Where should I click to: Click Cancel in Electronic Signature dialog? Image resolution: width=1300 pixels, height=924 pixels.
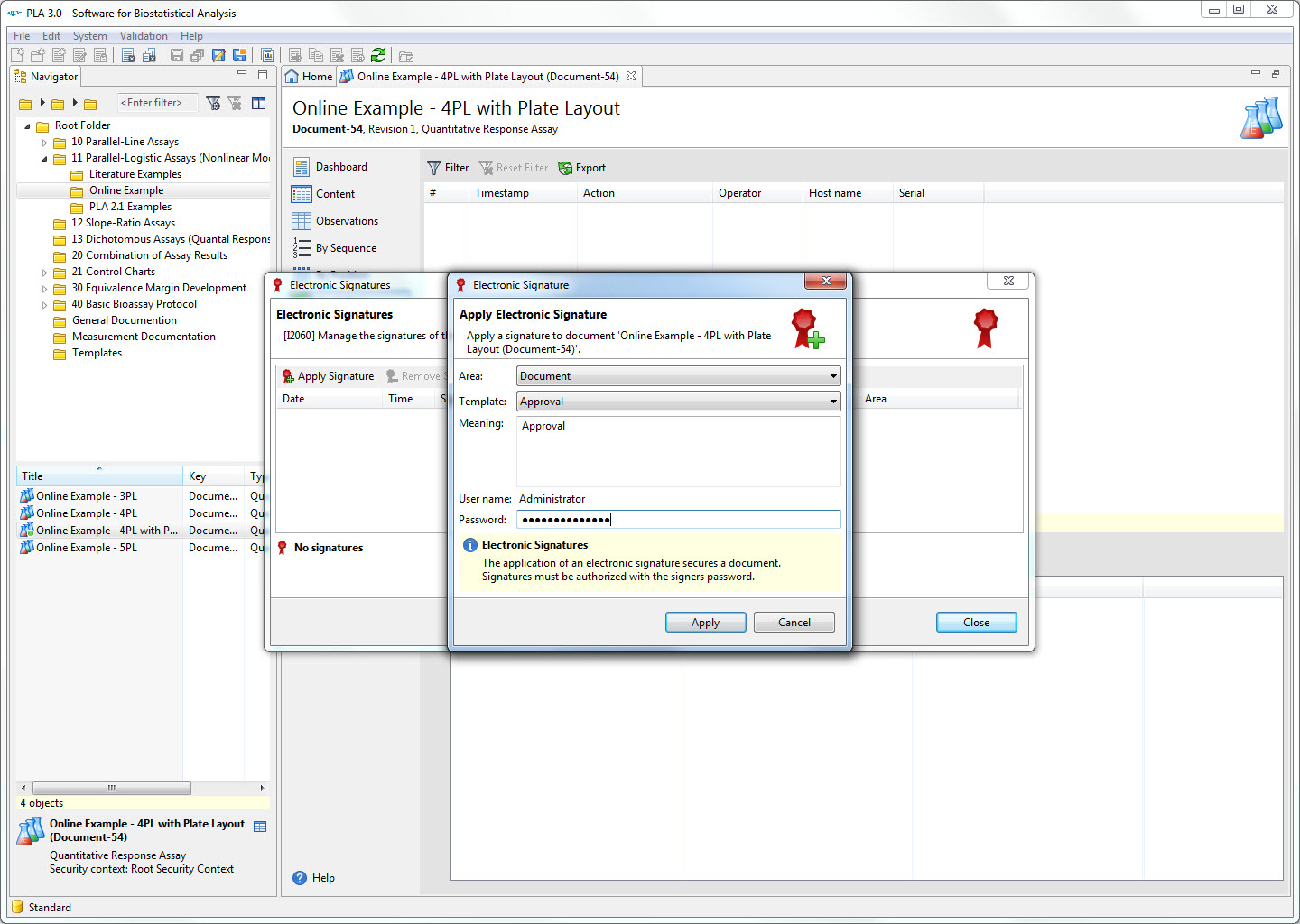point(794,623)
